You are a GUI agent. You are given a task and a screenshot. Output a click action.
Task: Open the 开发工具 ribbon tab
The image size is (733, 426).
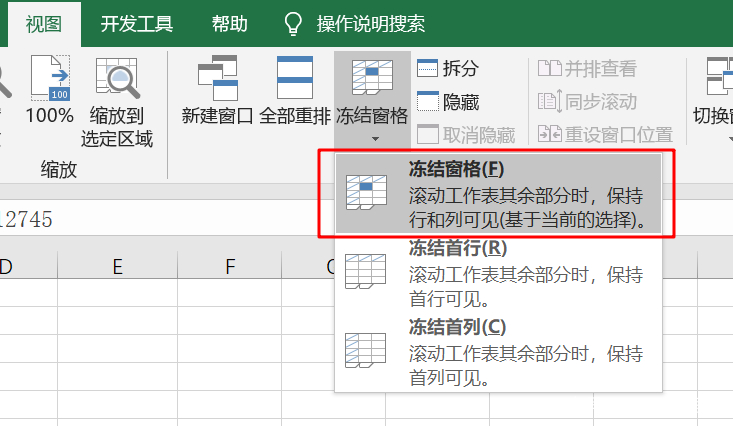[137, 24]
